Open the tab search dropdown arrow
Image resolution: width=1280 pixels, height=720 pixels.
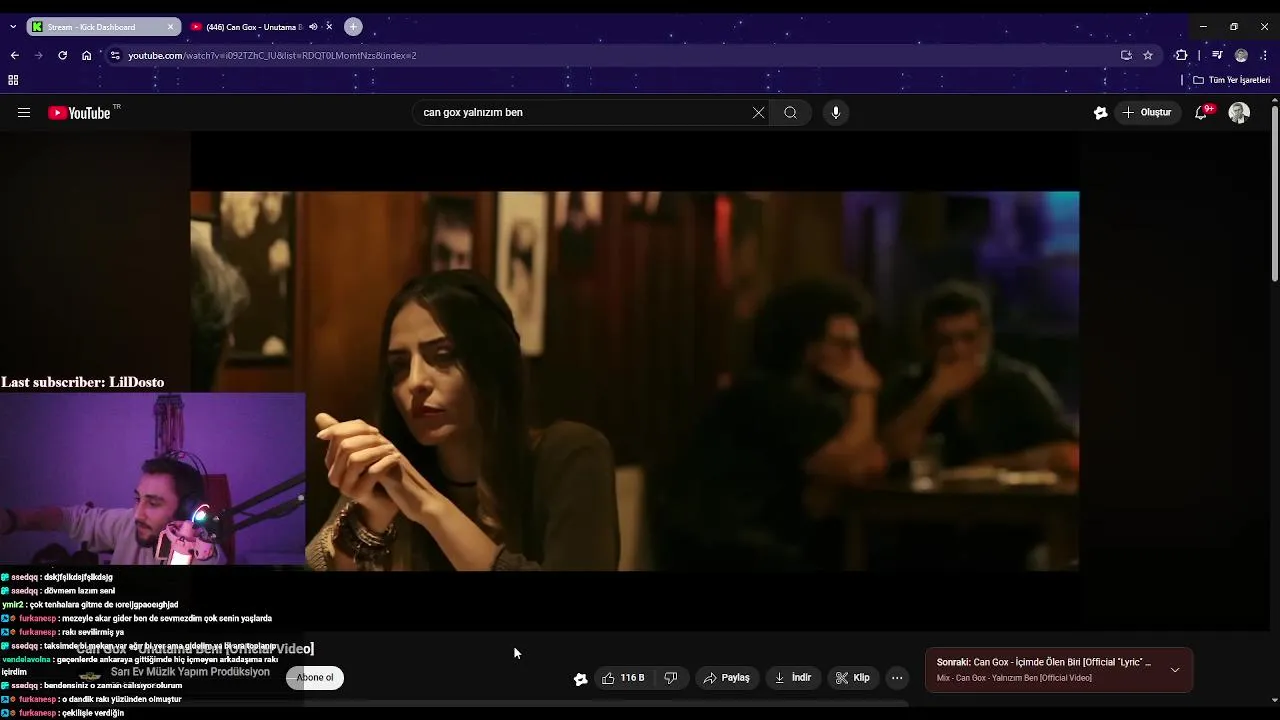click(x=13, y=27)
